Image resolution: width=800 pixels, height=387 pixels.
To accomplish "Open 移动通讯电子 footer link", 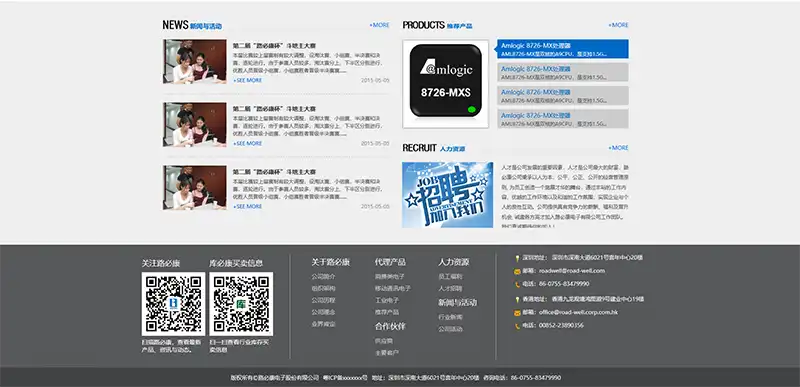I will 392,288.
